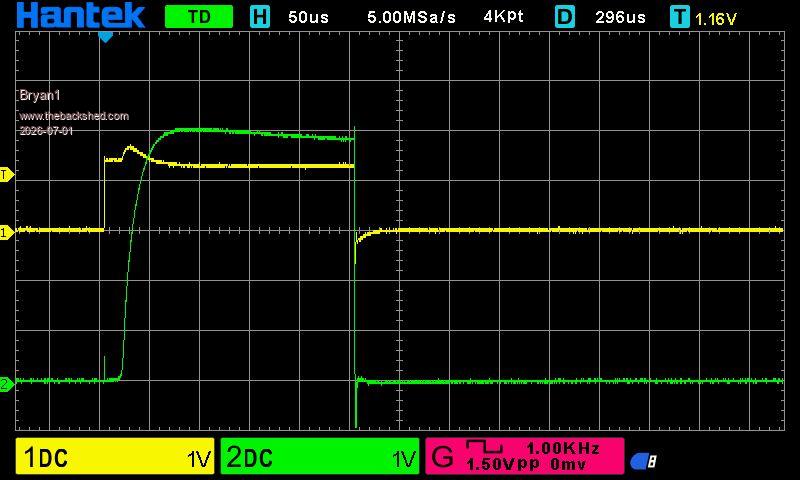Viewport: 800px width, 480px height.
Task: Select the H horizontal timebase icon
Action: [x=260, y=17]
